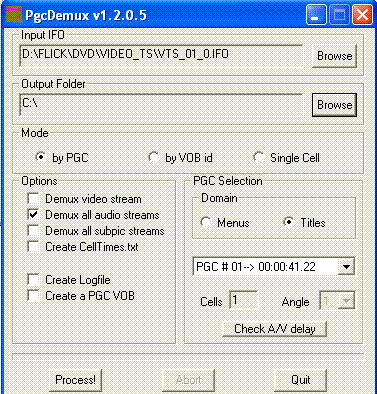377x394 pixels.
Task: Click the Check A/V delay button
Action: click(x=274, y=329)
